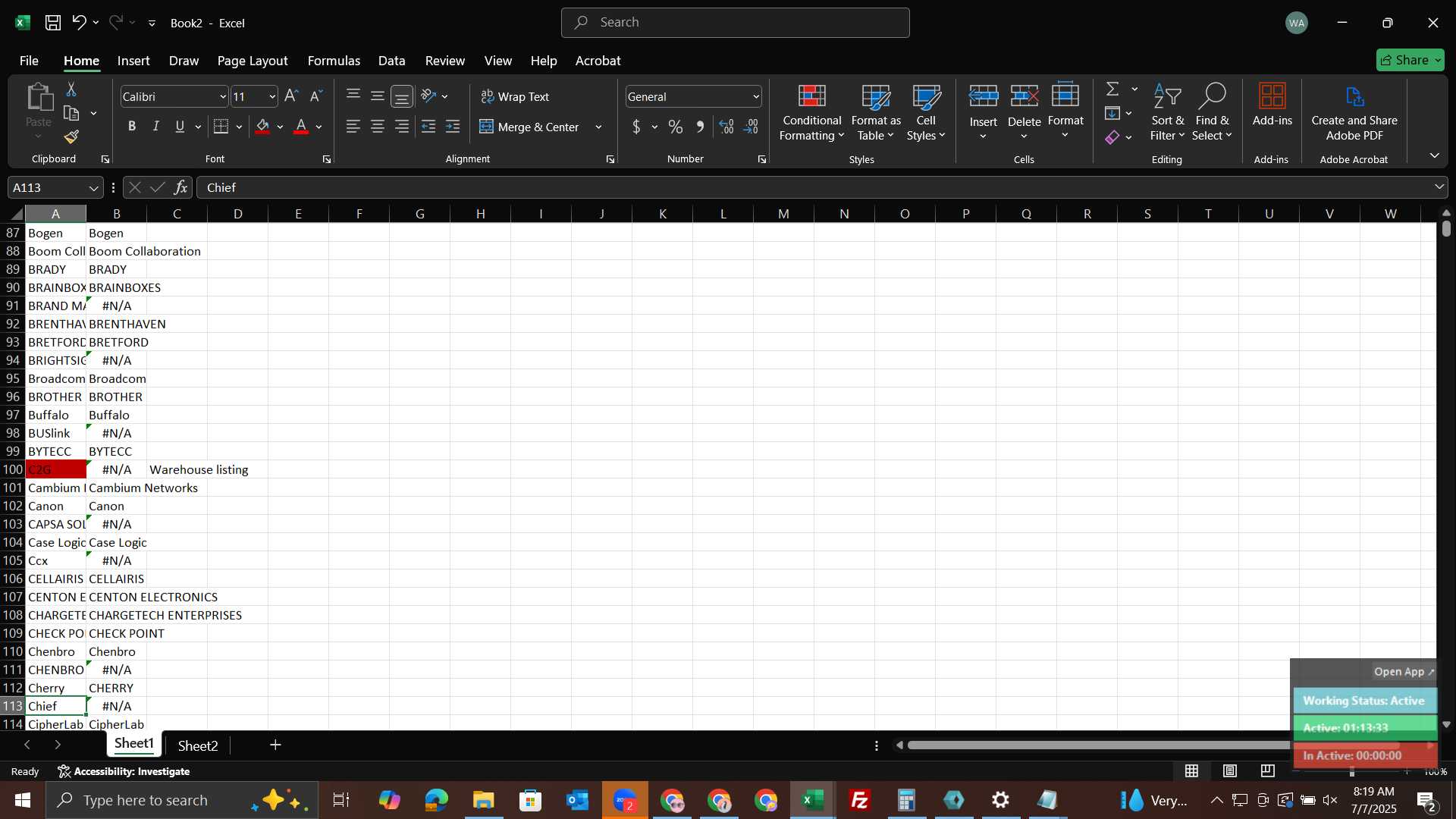This screenshot has width=1456, height=819.
Task: Click the Percent Style icon
Action: (676, 127)
